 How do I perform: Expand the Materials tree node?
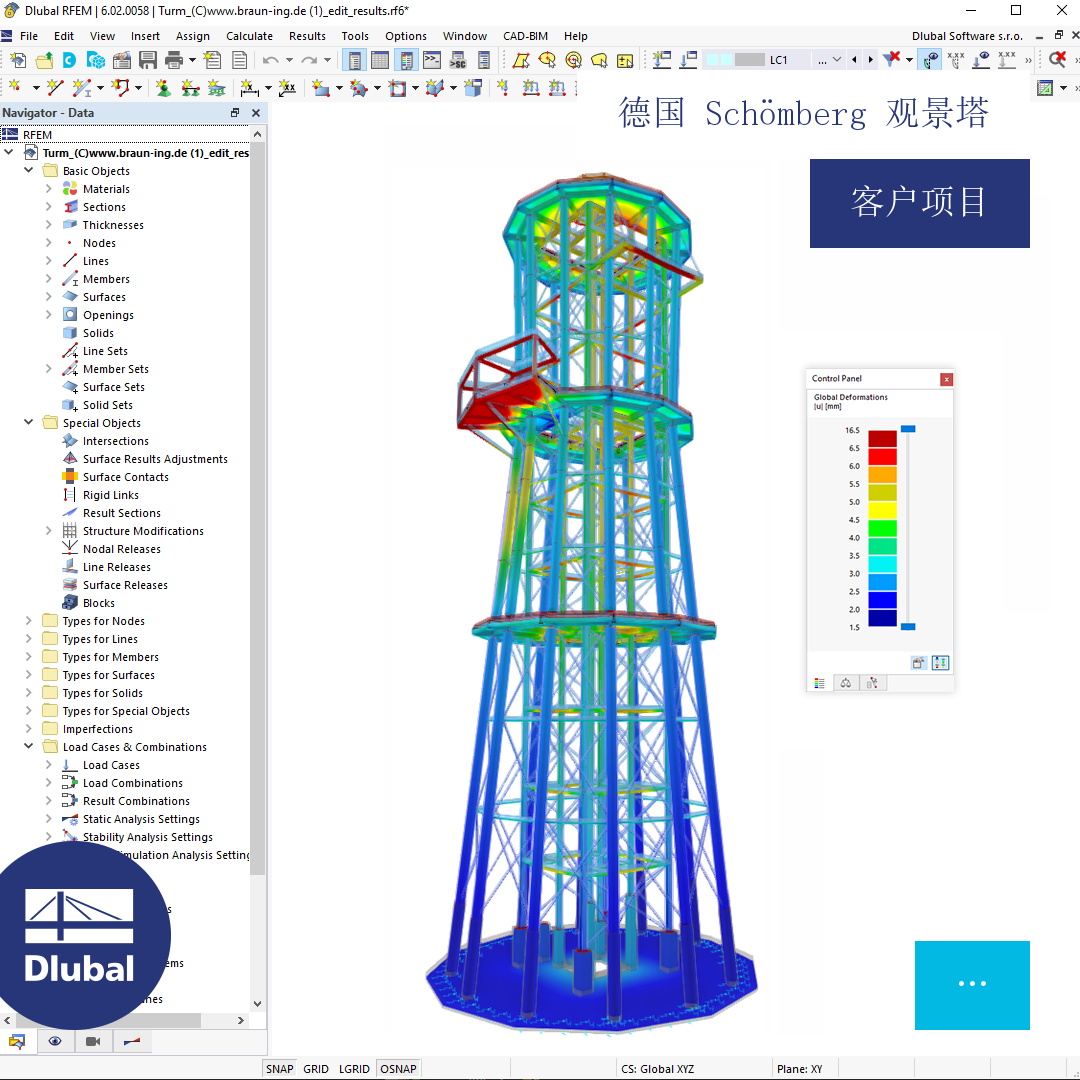tap(48, 188)
